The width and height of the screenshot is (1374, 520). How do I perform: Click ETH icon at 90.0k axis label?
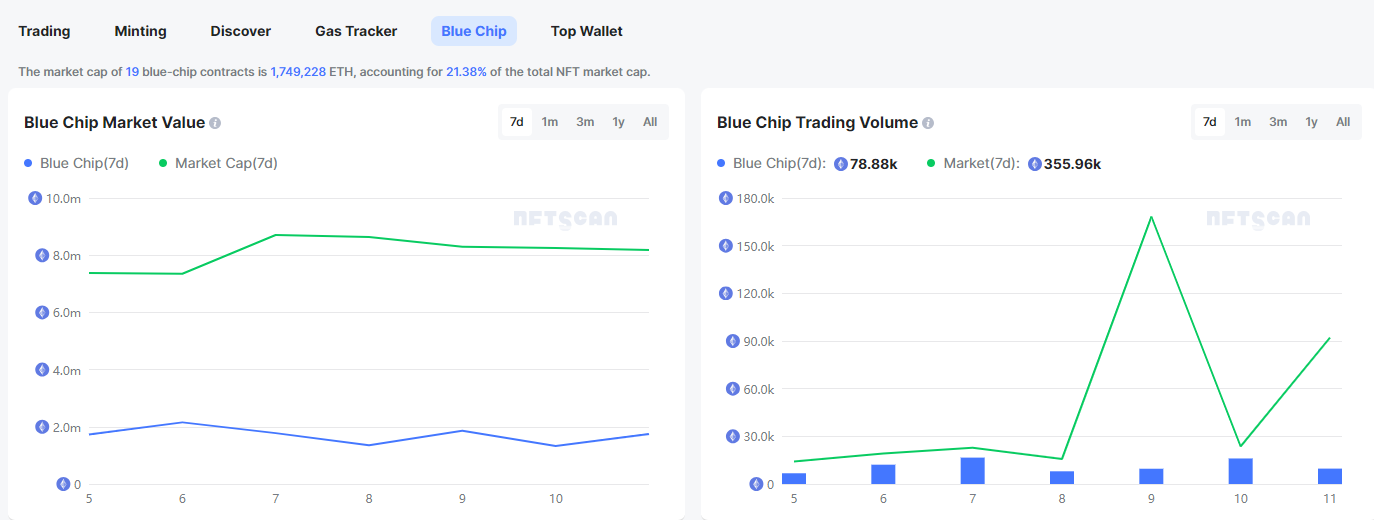[x=726, y=341]
